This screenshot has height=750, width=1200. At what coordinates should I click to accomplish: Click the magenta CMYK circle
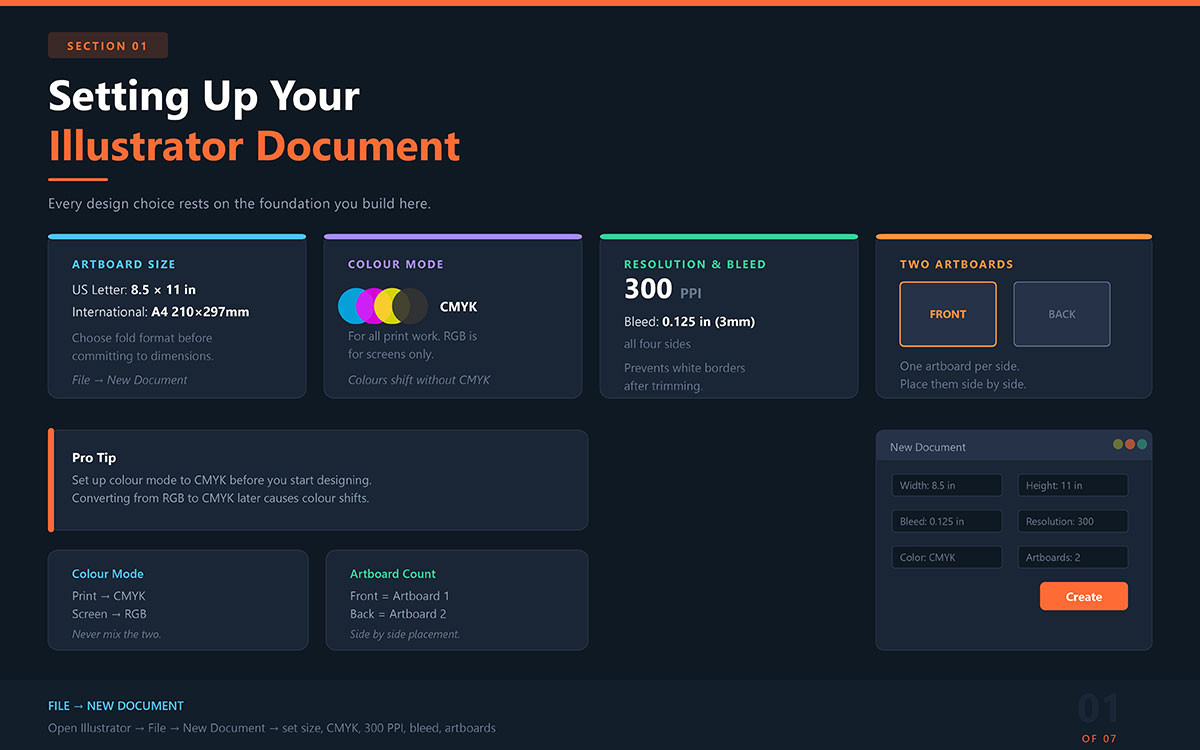click(x=374, y=306)
